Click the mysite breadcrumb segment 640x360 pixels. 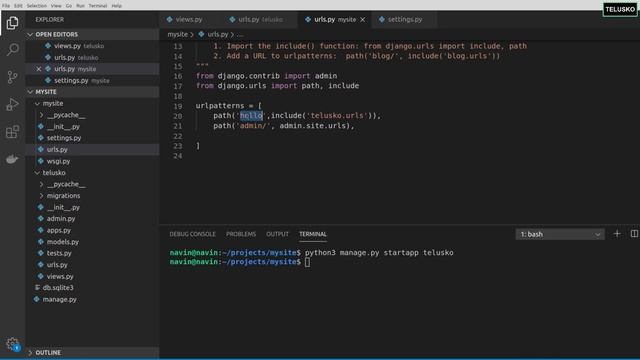[178, 34]
